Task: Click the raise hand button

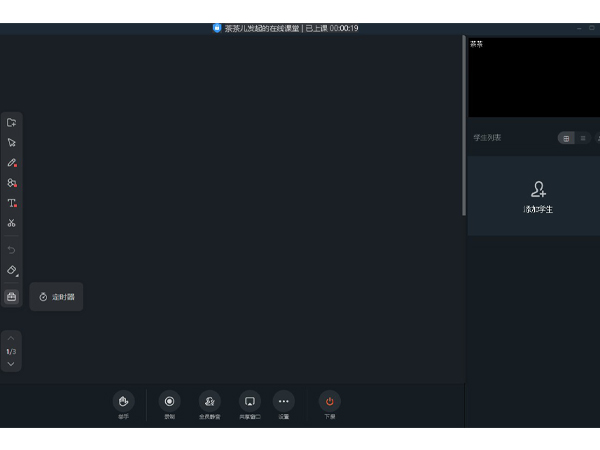Action: [x=123, y=401]
